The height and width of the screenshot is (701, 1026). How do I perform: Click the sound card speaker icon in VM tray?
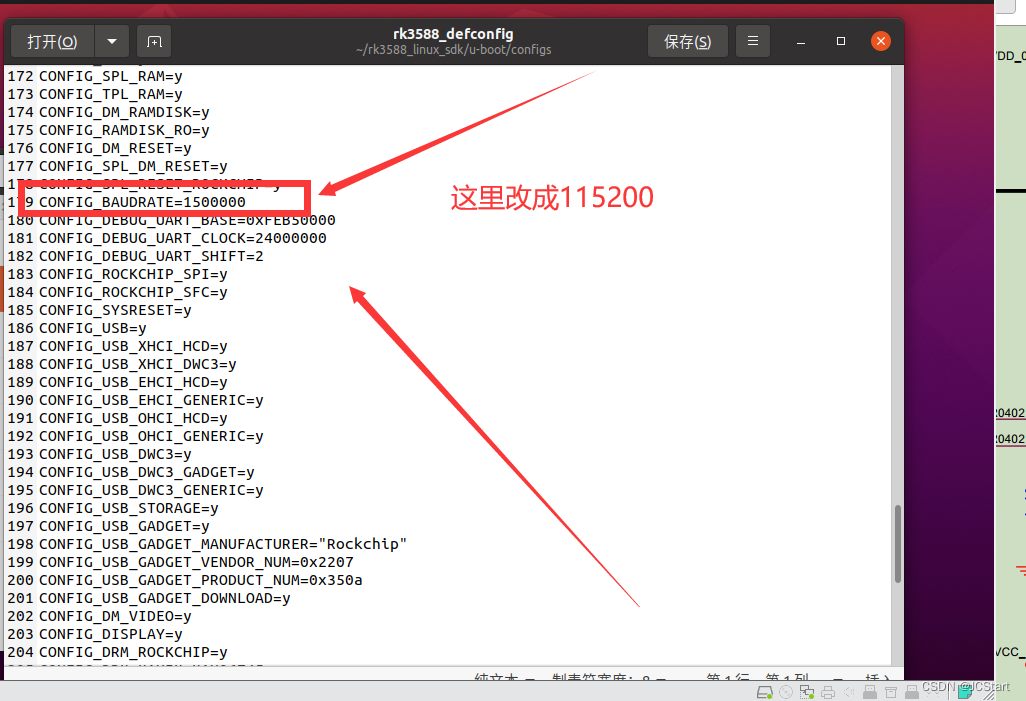[849, 692]
